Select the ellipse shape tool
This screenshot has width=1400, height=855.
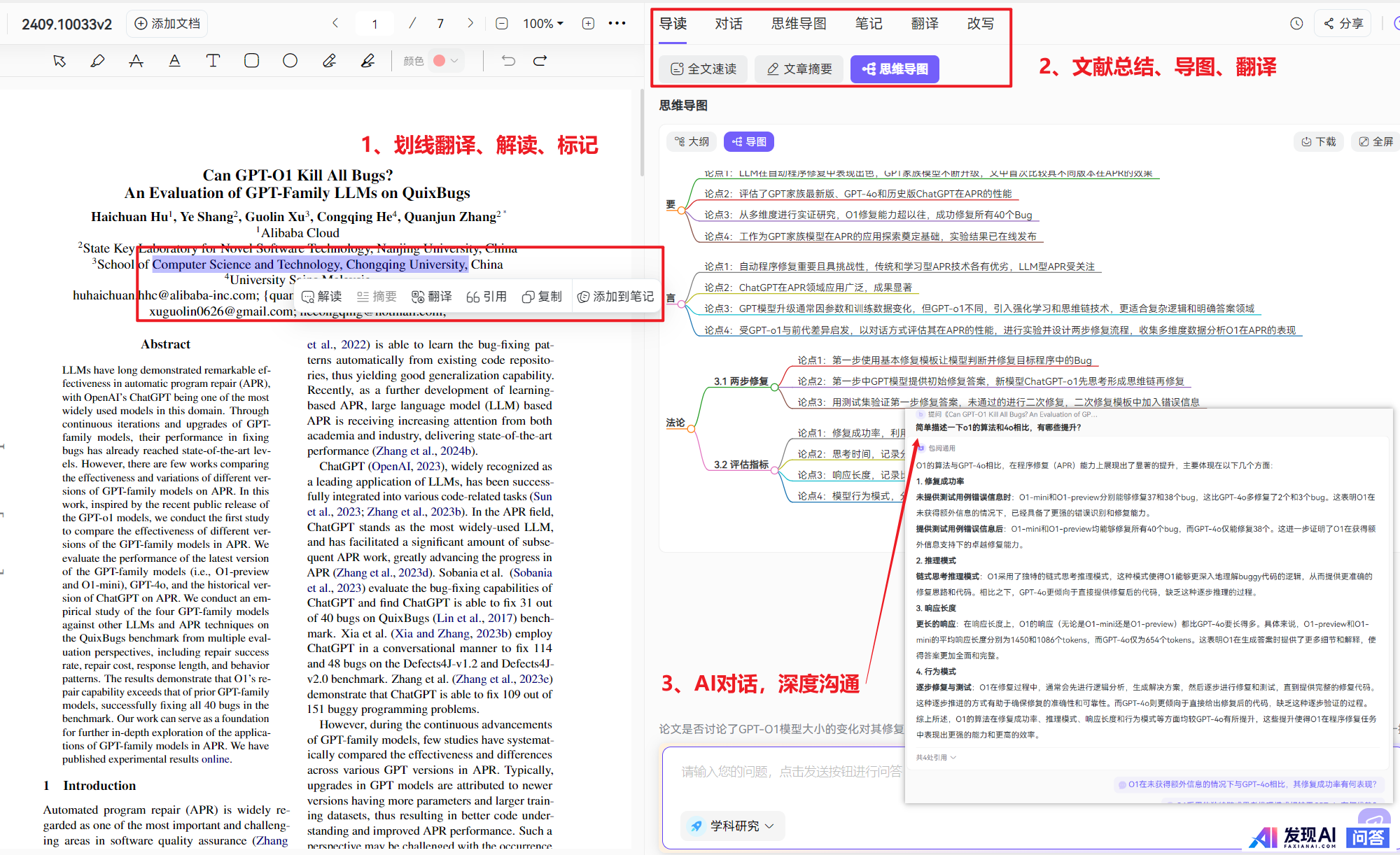[x=290, y=61]
